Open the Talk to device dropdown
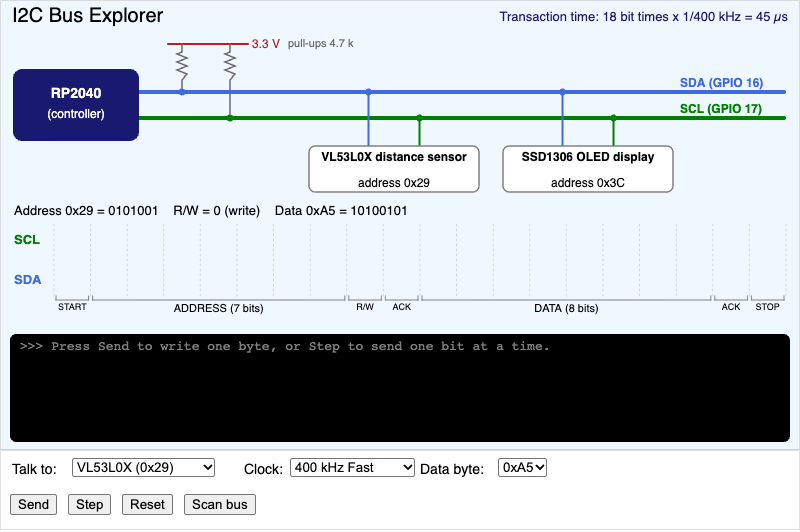 coord(143,468)
